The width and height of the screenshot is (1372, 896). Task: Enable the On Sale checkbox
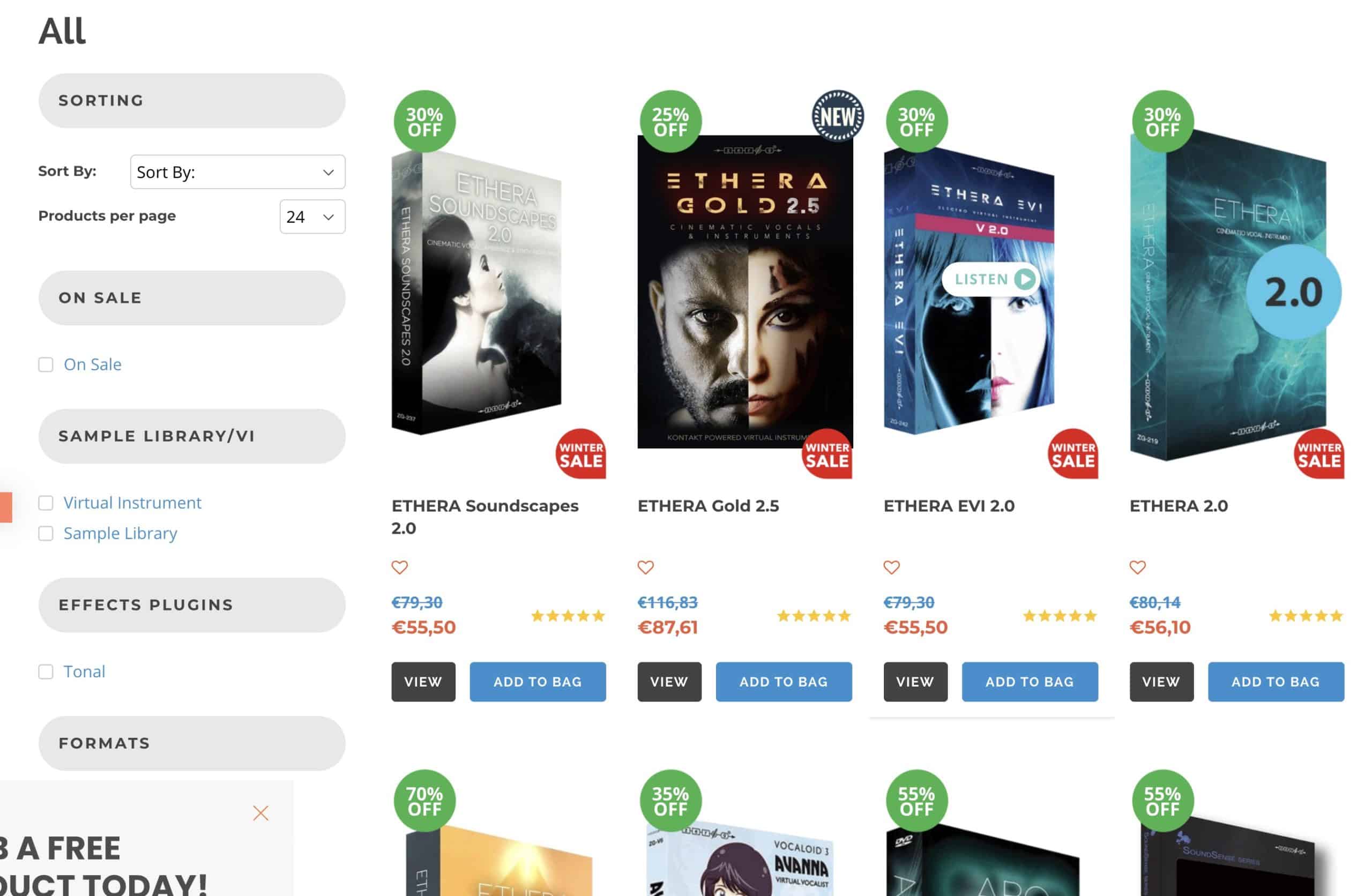[x=46, y=364]
